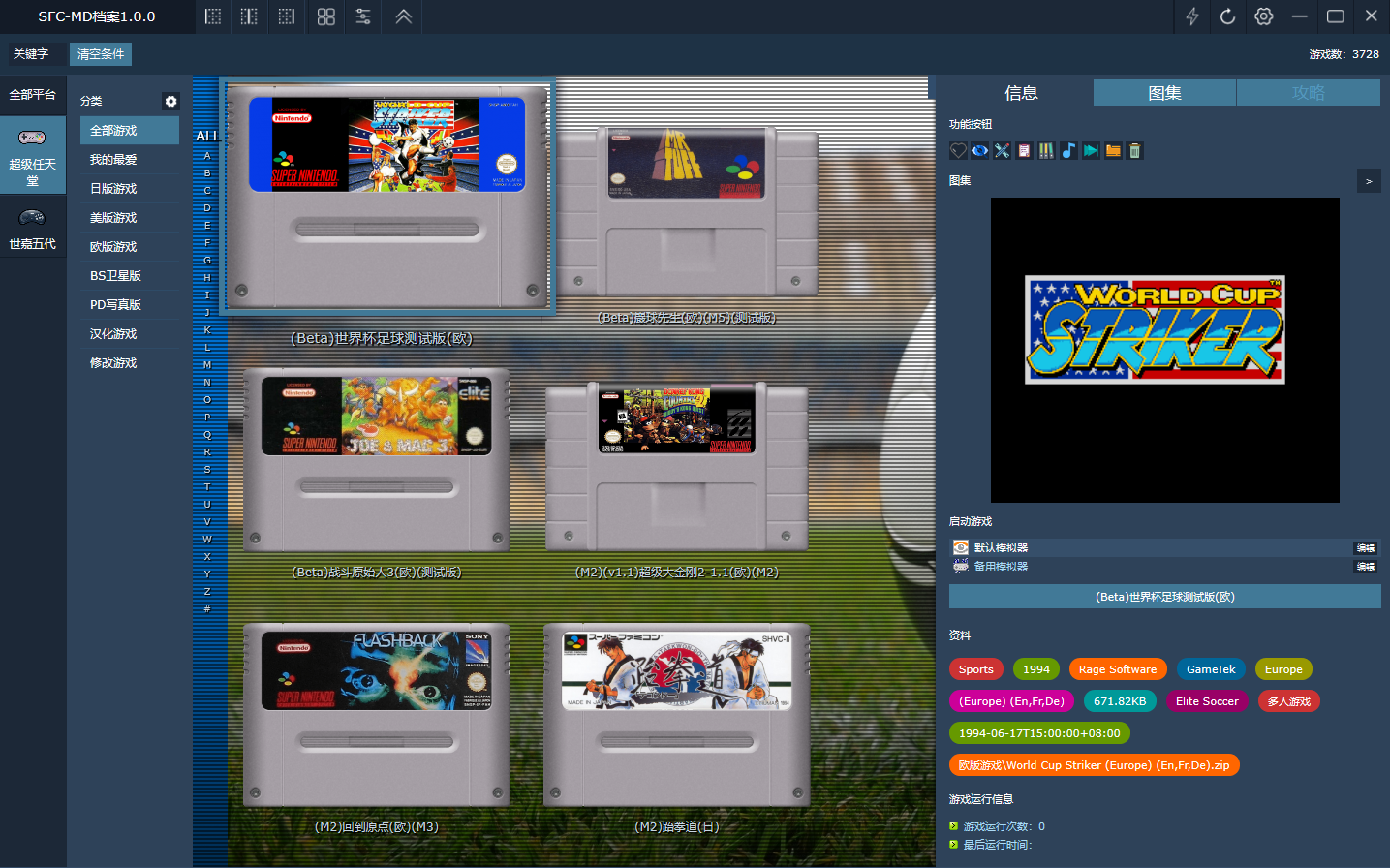Expand gallery with > arrow button
Image resolution: width=1390 pixels, height=868 pixels.
click(x=1369, y=181)
